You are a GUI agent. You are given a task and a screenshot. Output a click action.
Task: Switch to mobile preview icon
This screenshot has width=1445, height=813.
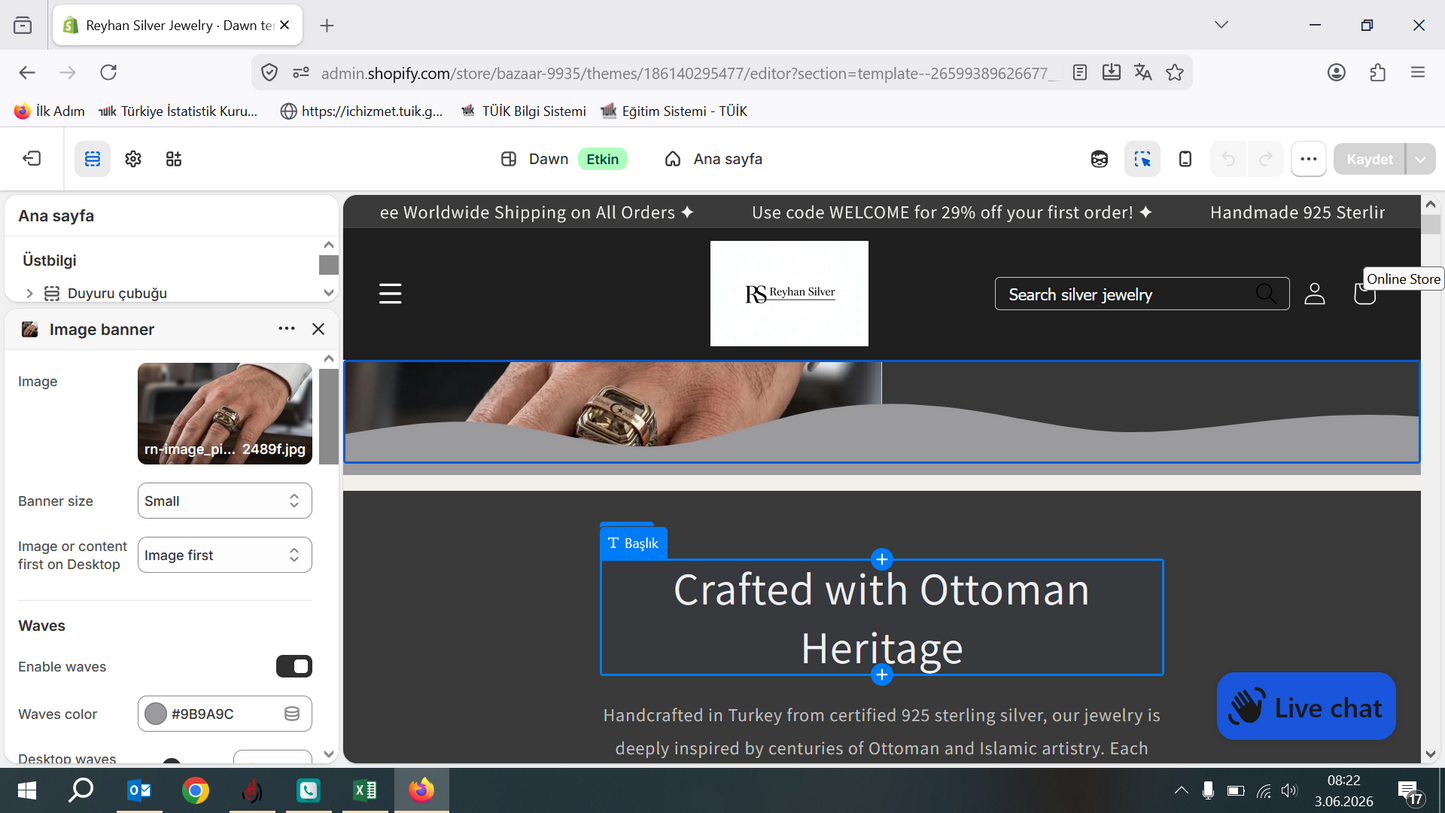click(x=1185, y=159)
